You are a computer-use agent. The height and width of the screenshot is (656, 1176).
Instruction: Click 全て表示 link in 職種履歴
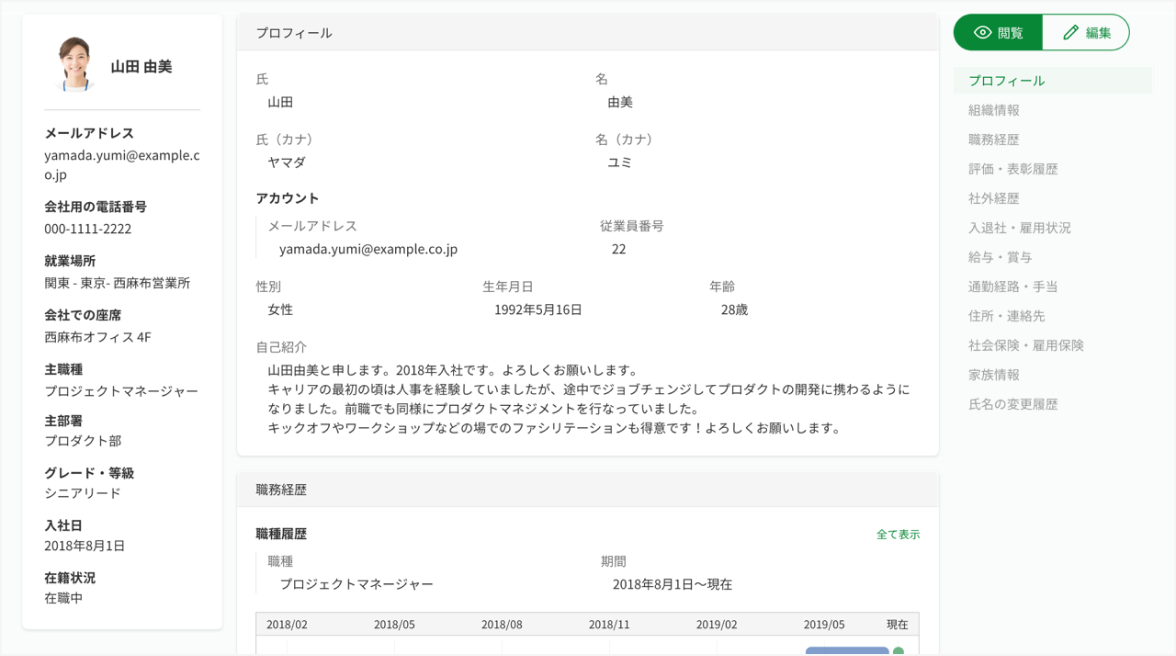tap(898, 534)
